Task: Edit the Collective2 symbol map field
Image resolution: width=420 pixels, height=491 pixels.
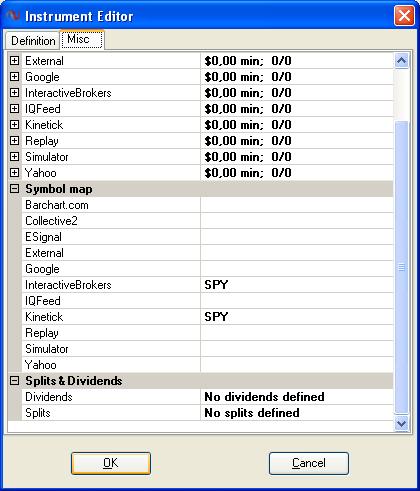Action: coord(297,221)
